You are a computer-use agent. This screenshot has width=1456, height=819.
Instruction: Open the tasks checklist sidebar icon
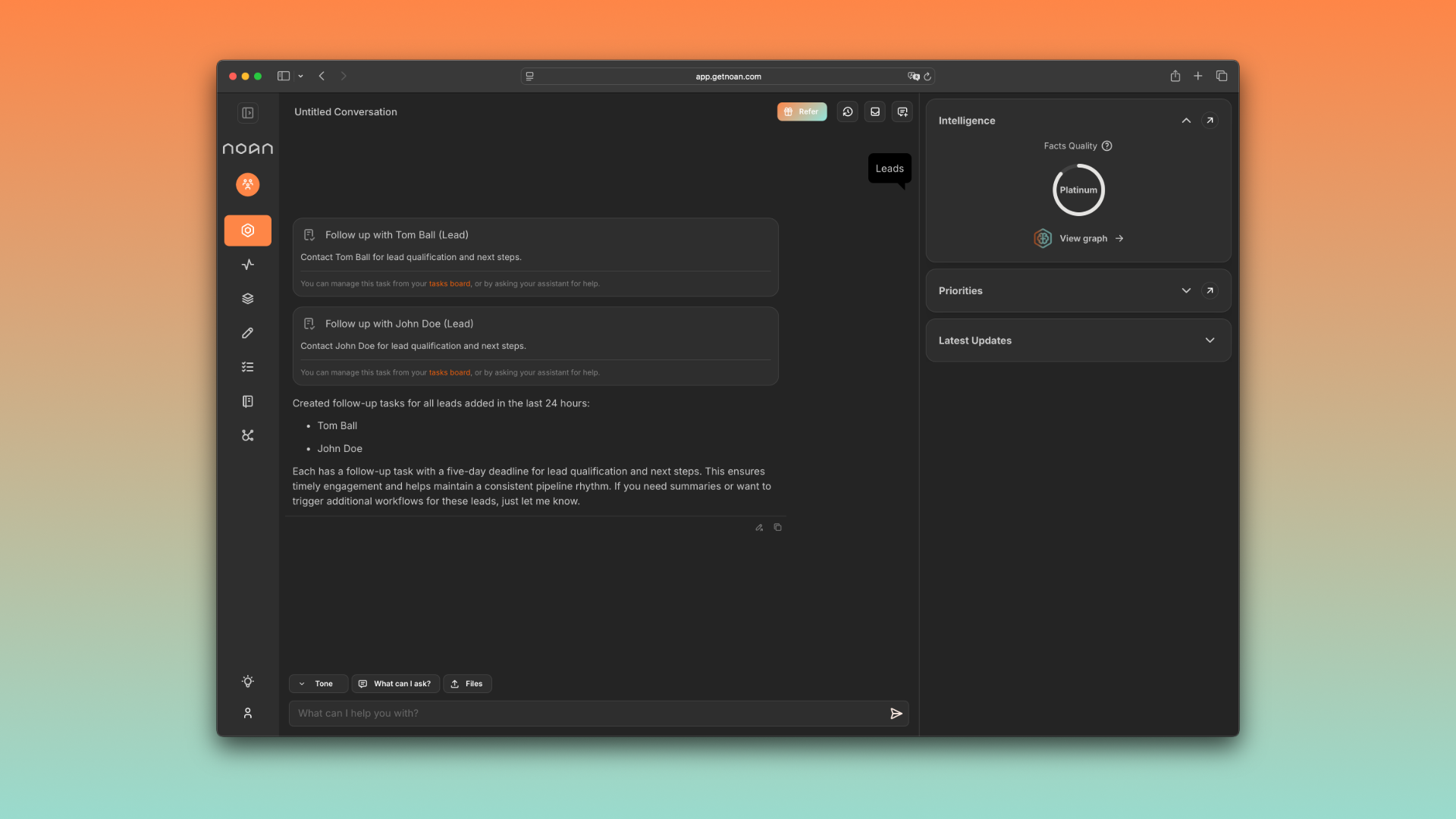tap(247, 367)
